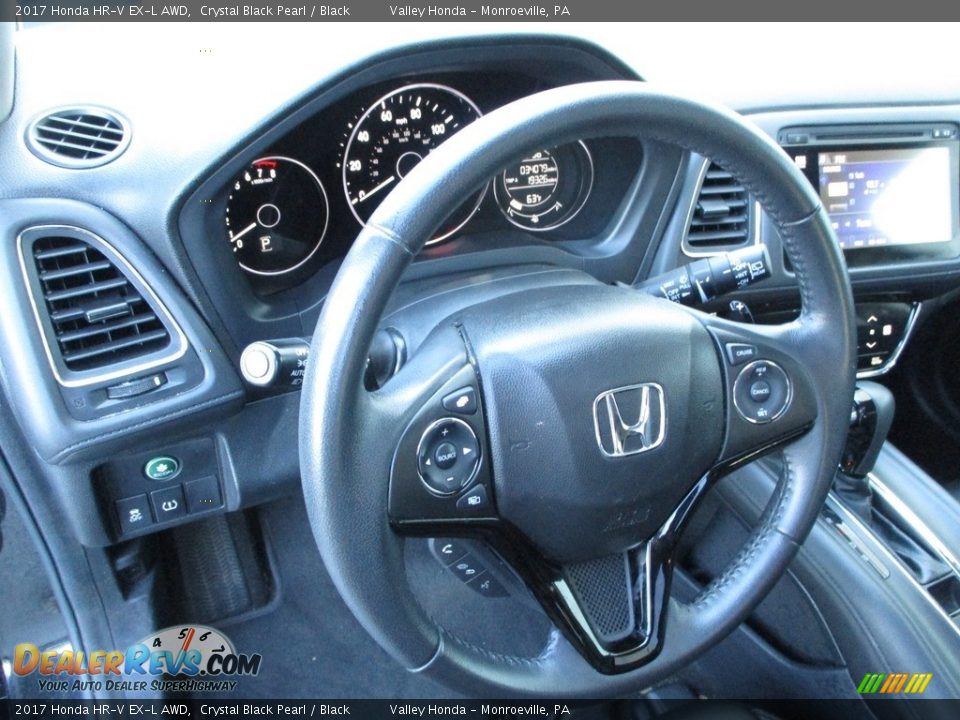Tap the tachometer gauge with P indicator
This screenshot has height=720, width=960.
pyautogui.click(x=277, y=216)
